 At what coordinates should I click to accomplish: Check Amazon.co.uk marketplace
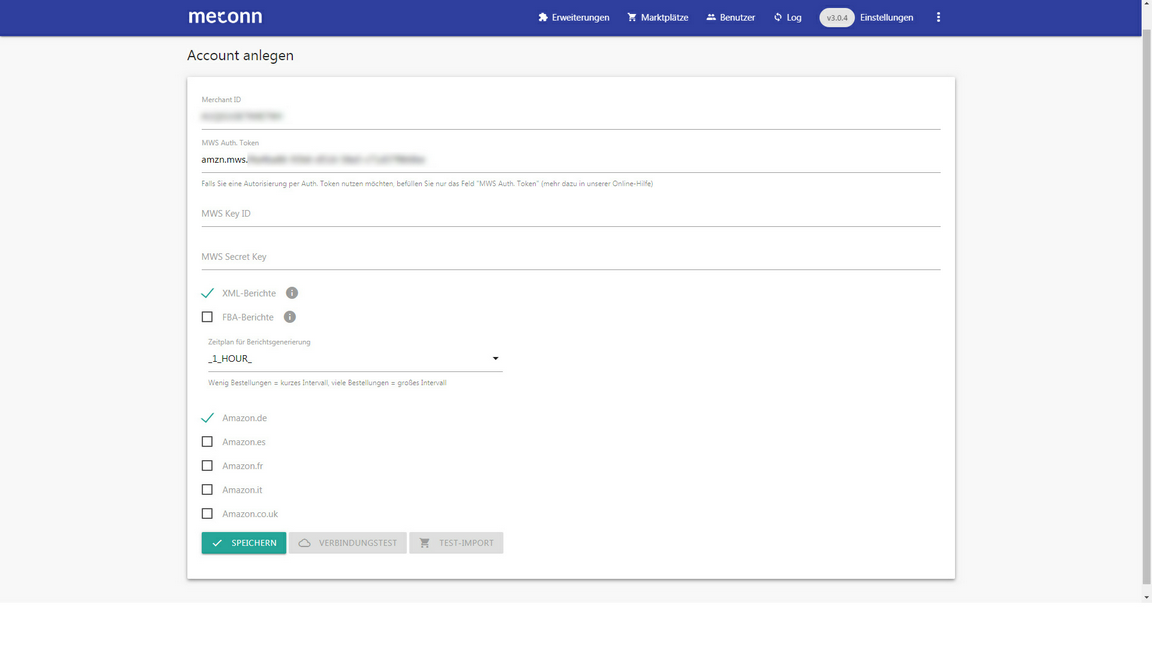[207, 514]
